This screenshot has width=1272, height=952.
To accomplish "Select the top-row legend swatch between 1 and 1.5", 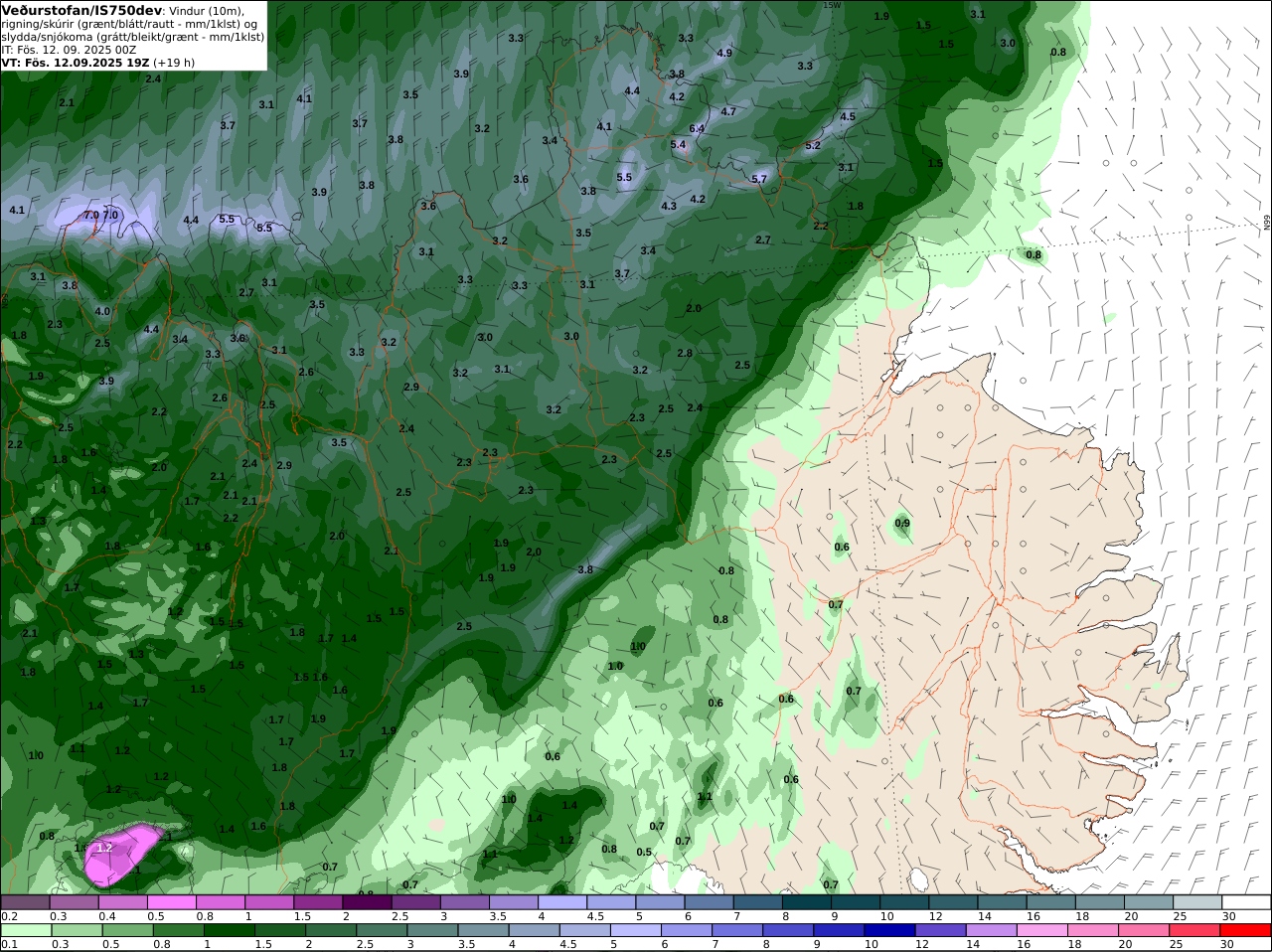I will (x=269, y=902).
